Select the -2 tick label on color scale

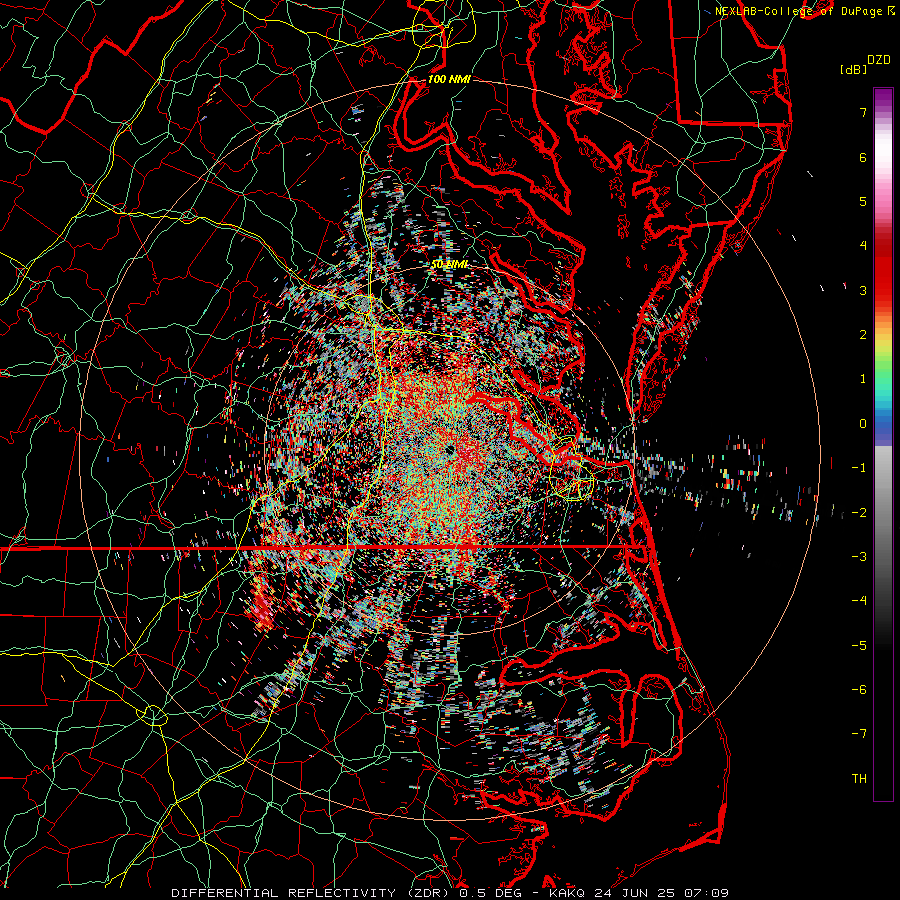pyautogui.click(x=859, y=512)
